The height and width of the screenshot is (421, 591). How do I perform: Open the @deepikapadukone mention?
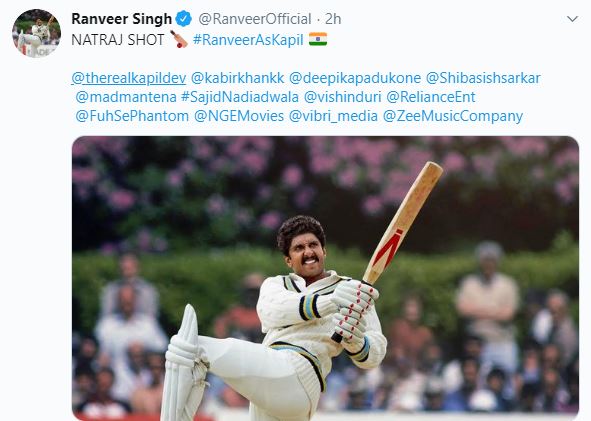tap(355, 78)
